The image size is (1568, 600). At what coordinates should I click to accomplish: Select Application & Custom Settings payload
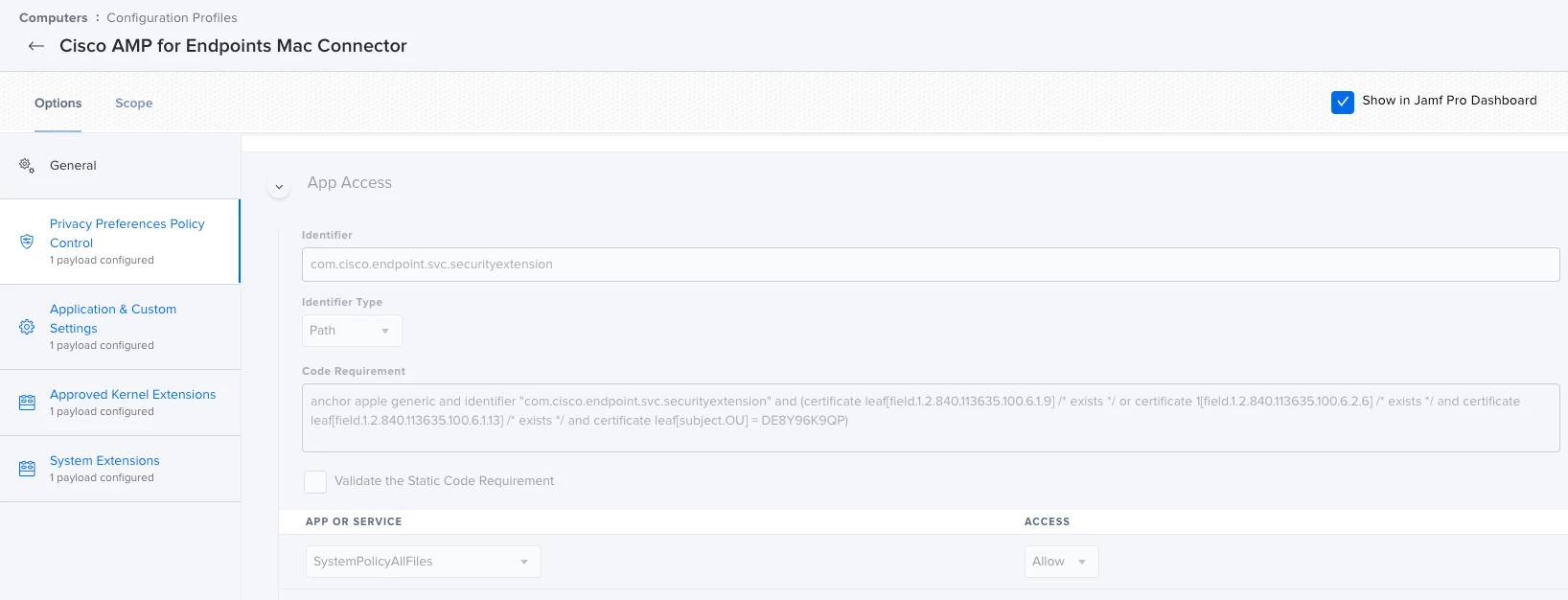pos(120,327)
